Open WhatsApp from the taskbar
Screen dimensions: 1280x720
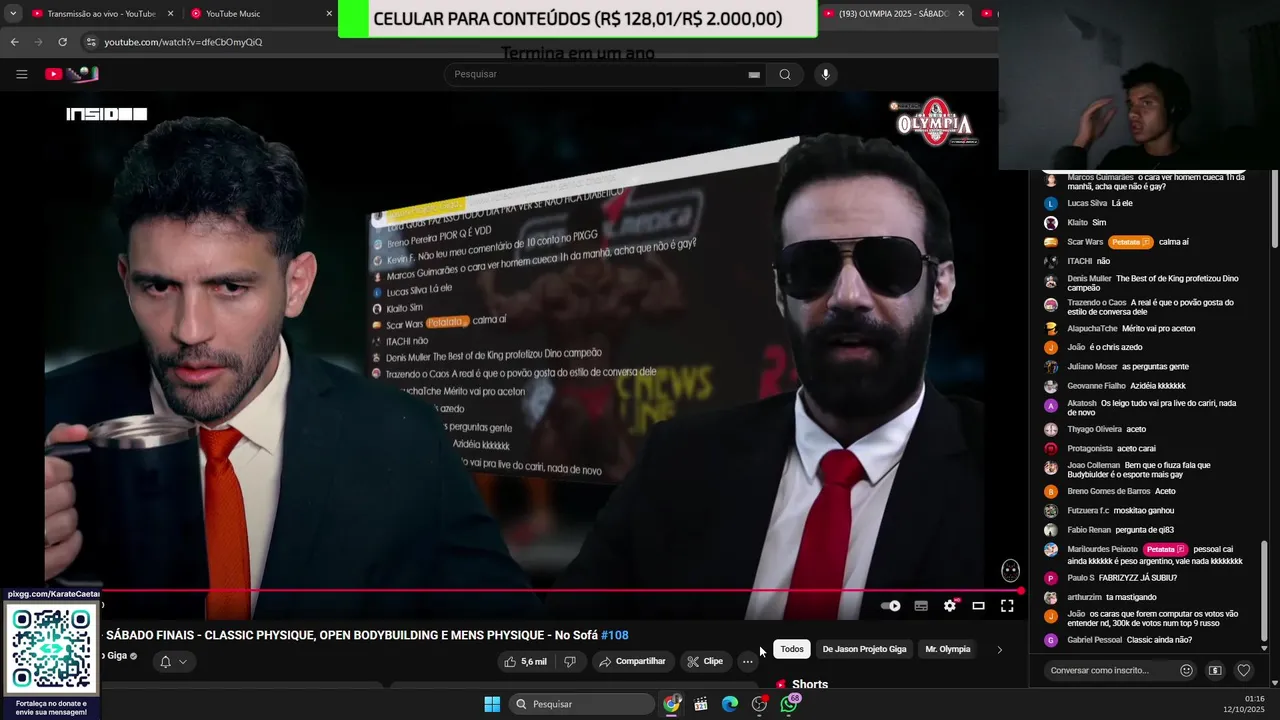pos(789,704)
